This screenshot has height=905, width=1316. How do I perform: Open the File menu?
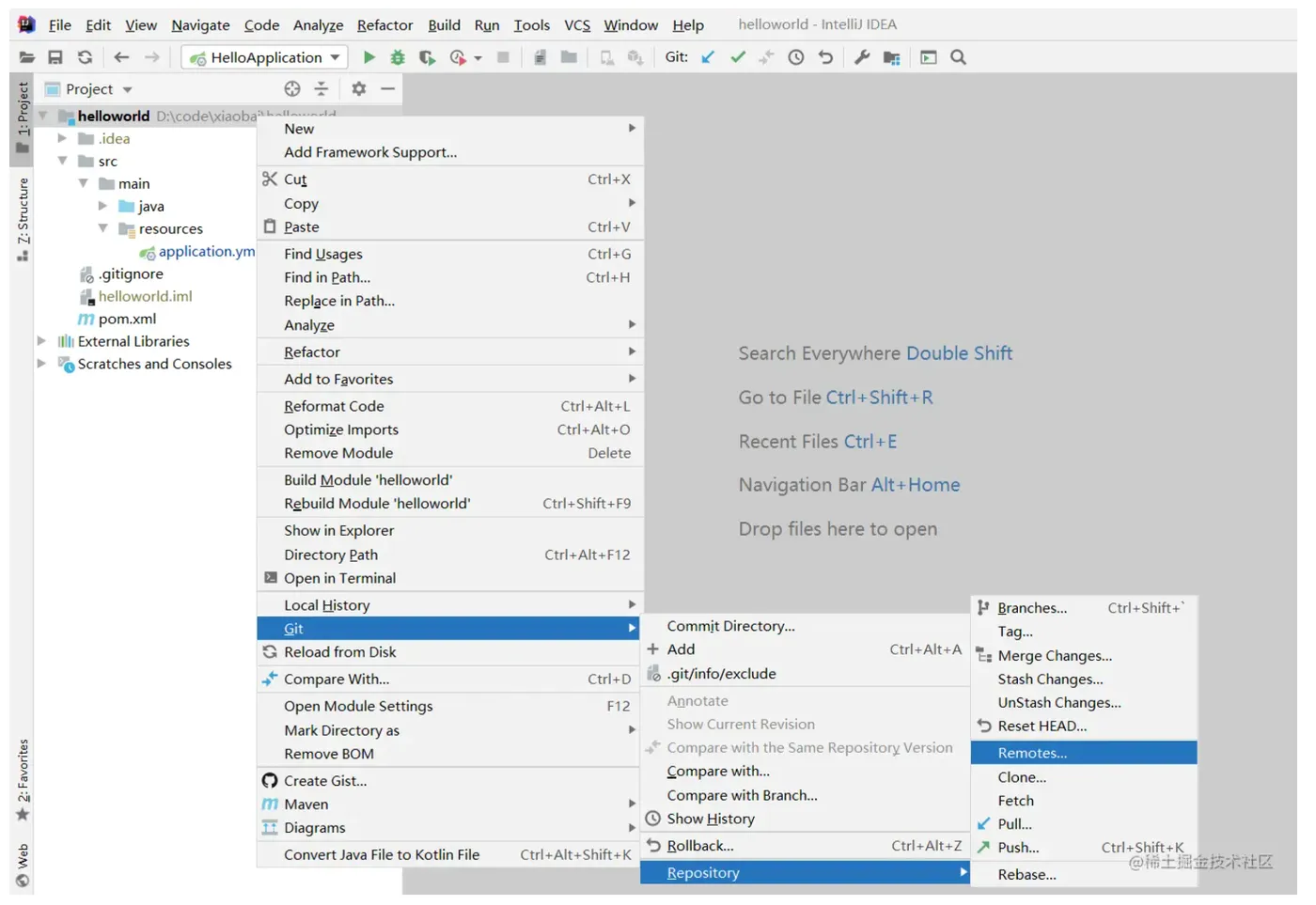[x=59, y=25]
